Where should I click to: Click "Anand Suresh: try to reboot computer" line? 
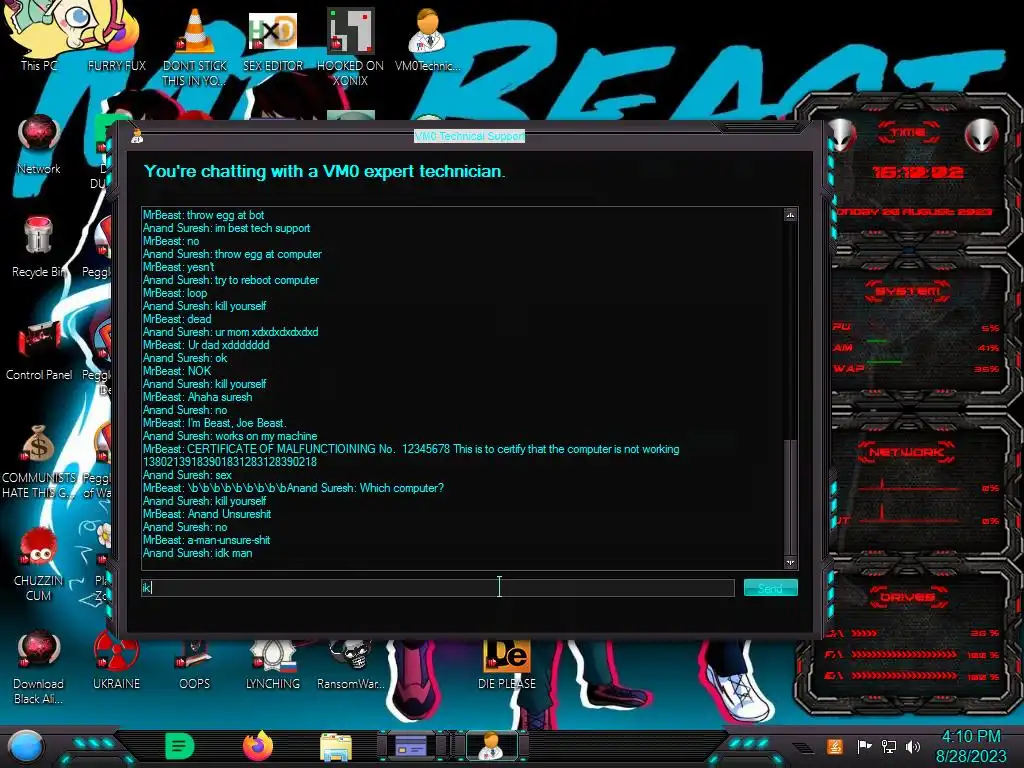[x=231, y=280]
